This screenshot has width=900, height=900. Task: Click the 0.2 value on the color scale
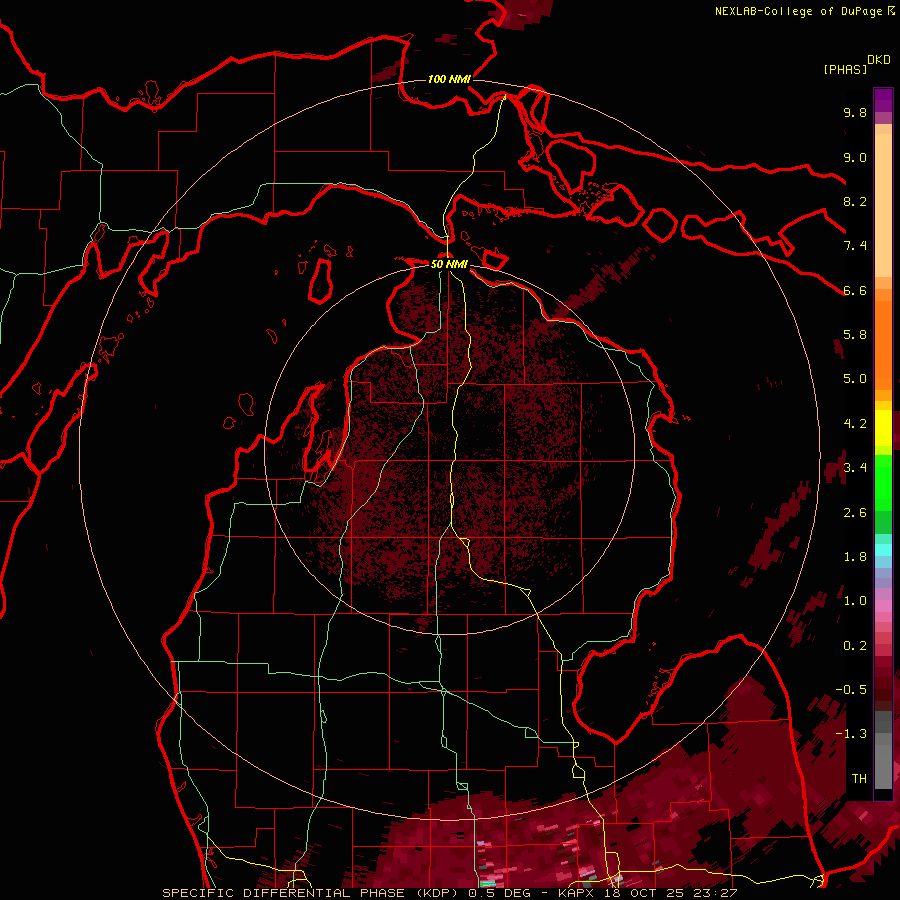pos(855,646)
